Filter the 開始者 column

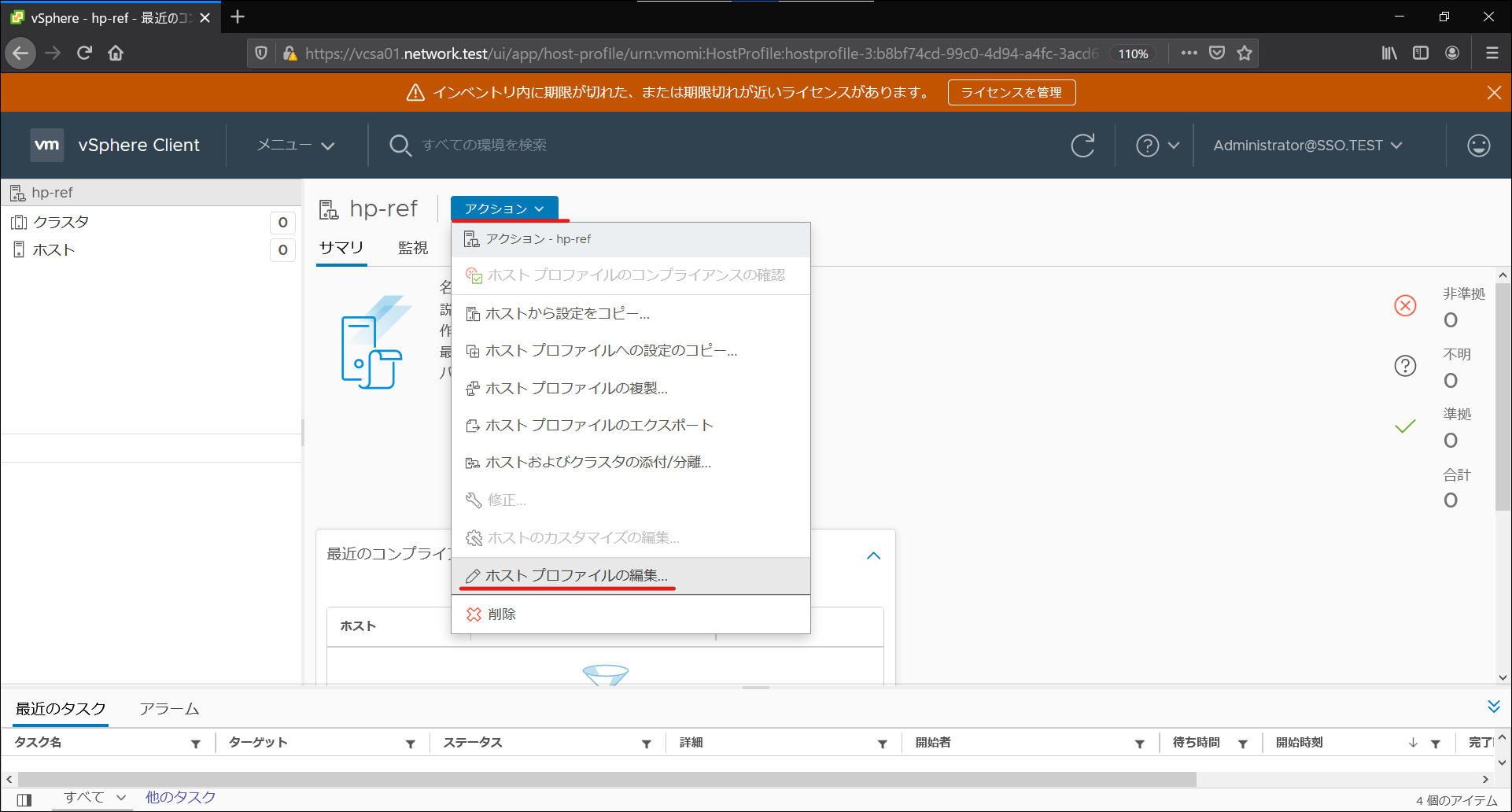[1140, 744]
